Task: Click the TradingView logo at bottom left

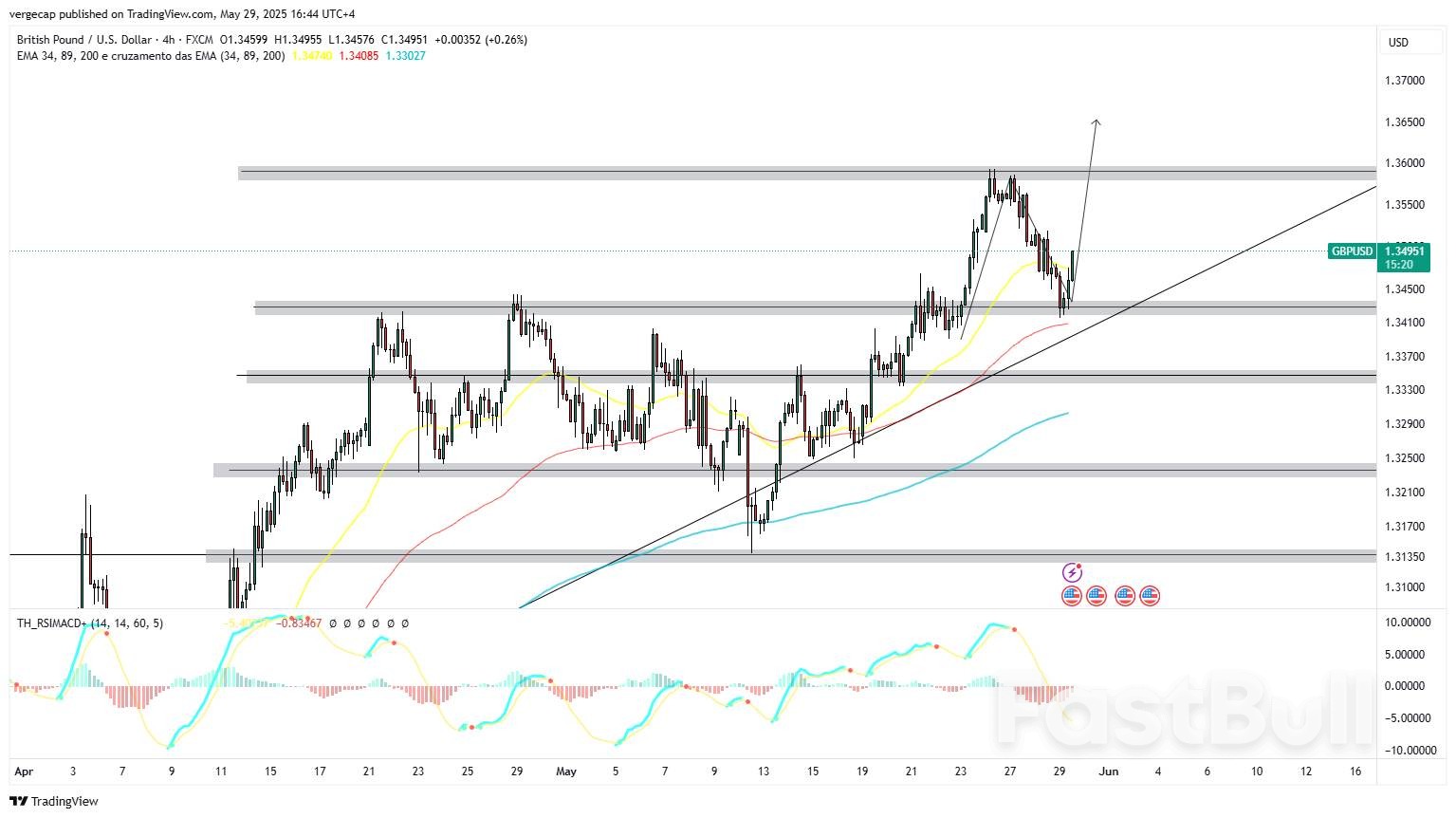Action: point(54,801)
